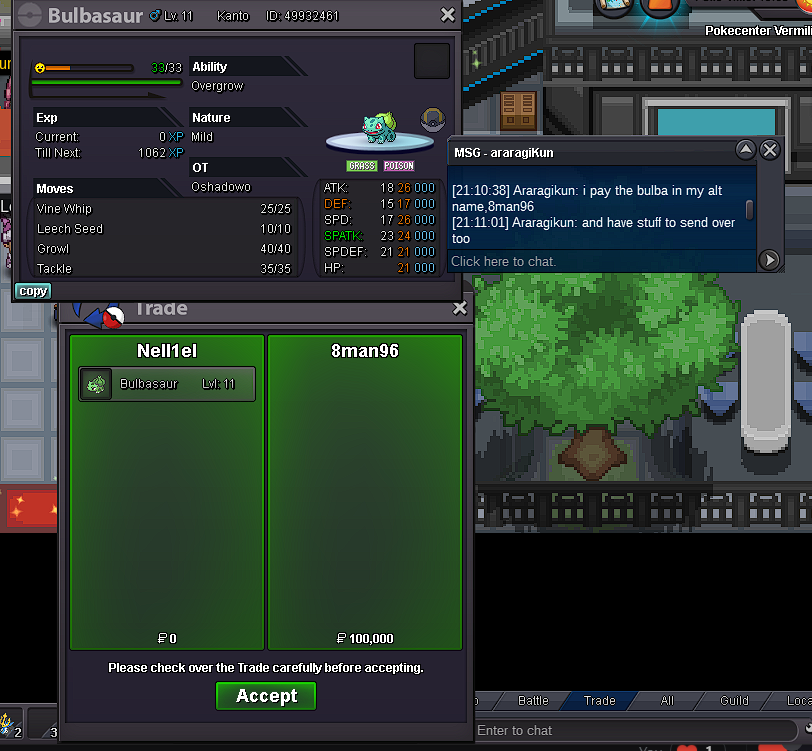Image resolution: width=812 pixels, height=751 pixels.
Task: Click the Pokecenter Vermilion location label
Action: 758,31
